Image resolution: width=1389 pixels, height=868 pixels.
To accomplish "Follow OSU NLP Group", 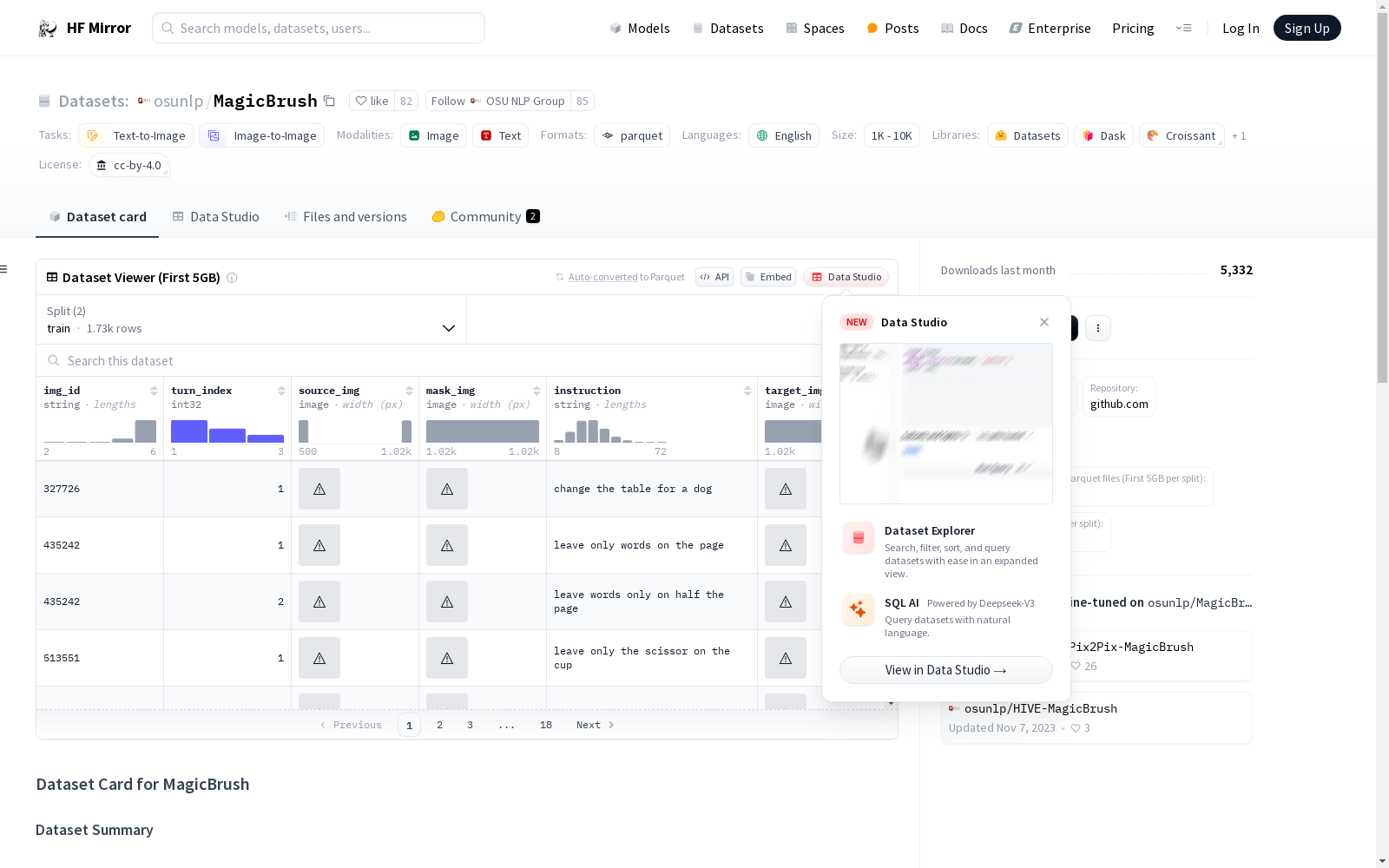I will pos(497,101).
